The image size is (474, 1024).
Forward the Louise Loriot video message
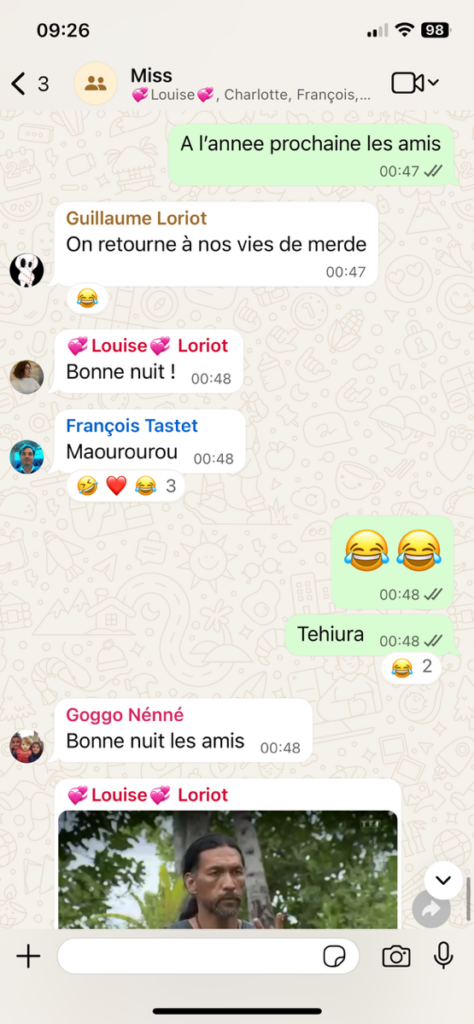point(432,910)
